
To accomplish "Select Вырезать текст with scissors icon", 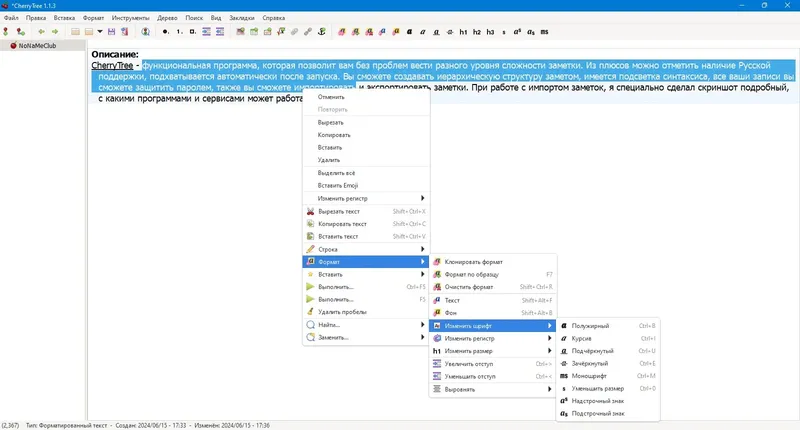I will pos(366,211).
